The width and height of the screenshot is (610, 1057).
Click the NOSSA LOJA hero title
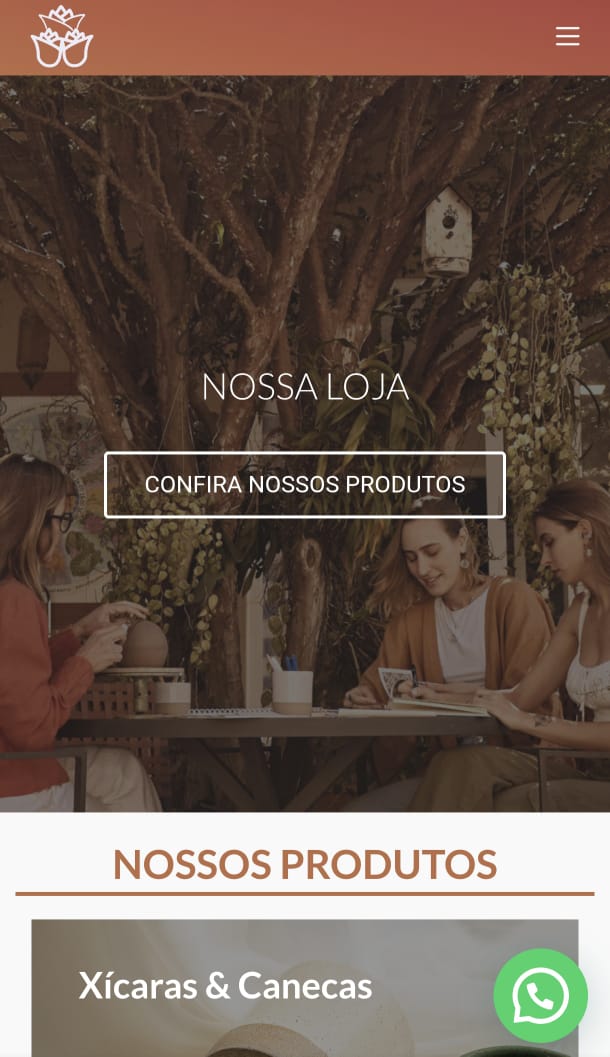click(x=305, y=387)
